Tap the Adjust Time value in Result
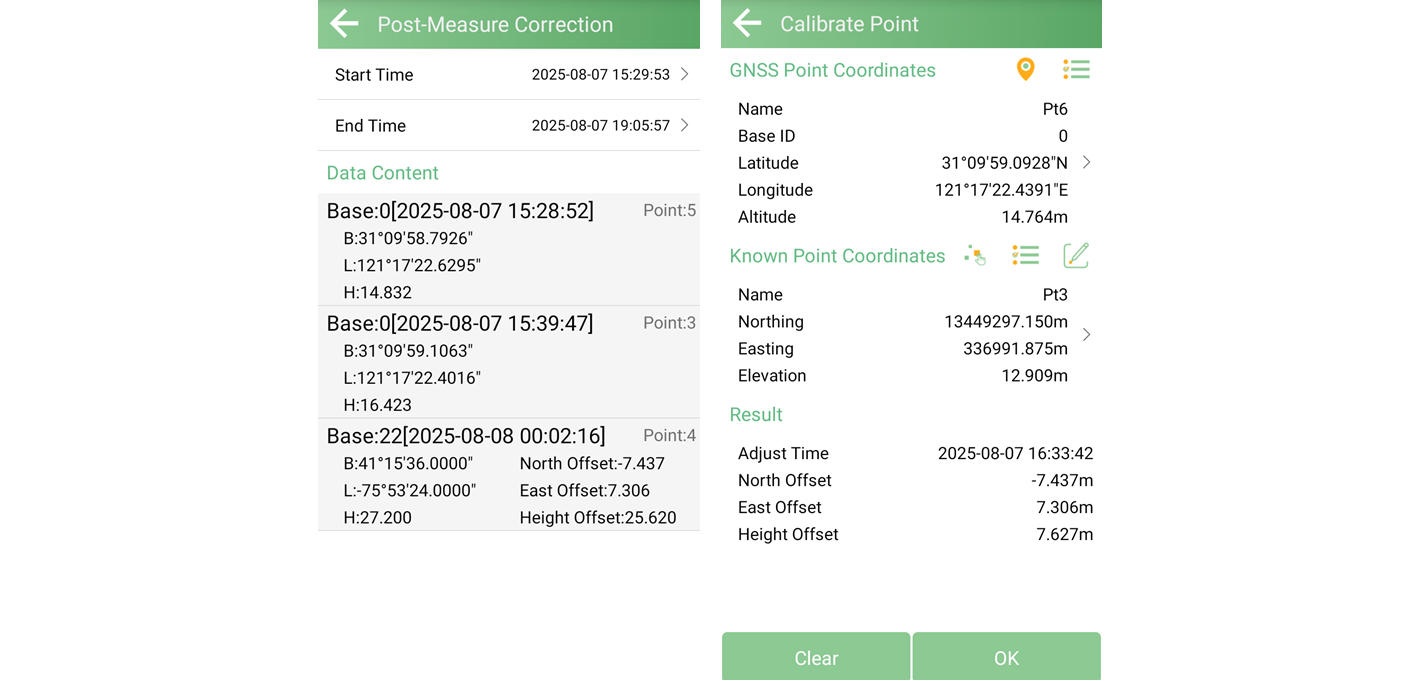This screenshot has width=1420, height=681. (x=1015, y=453)
